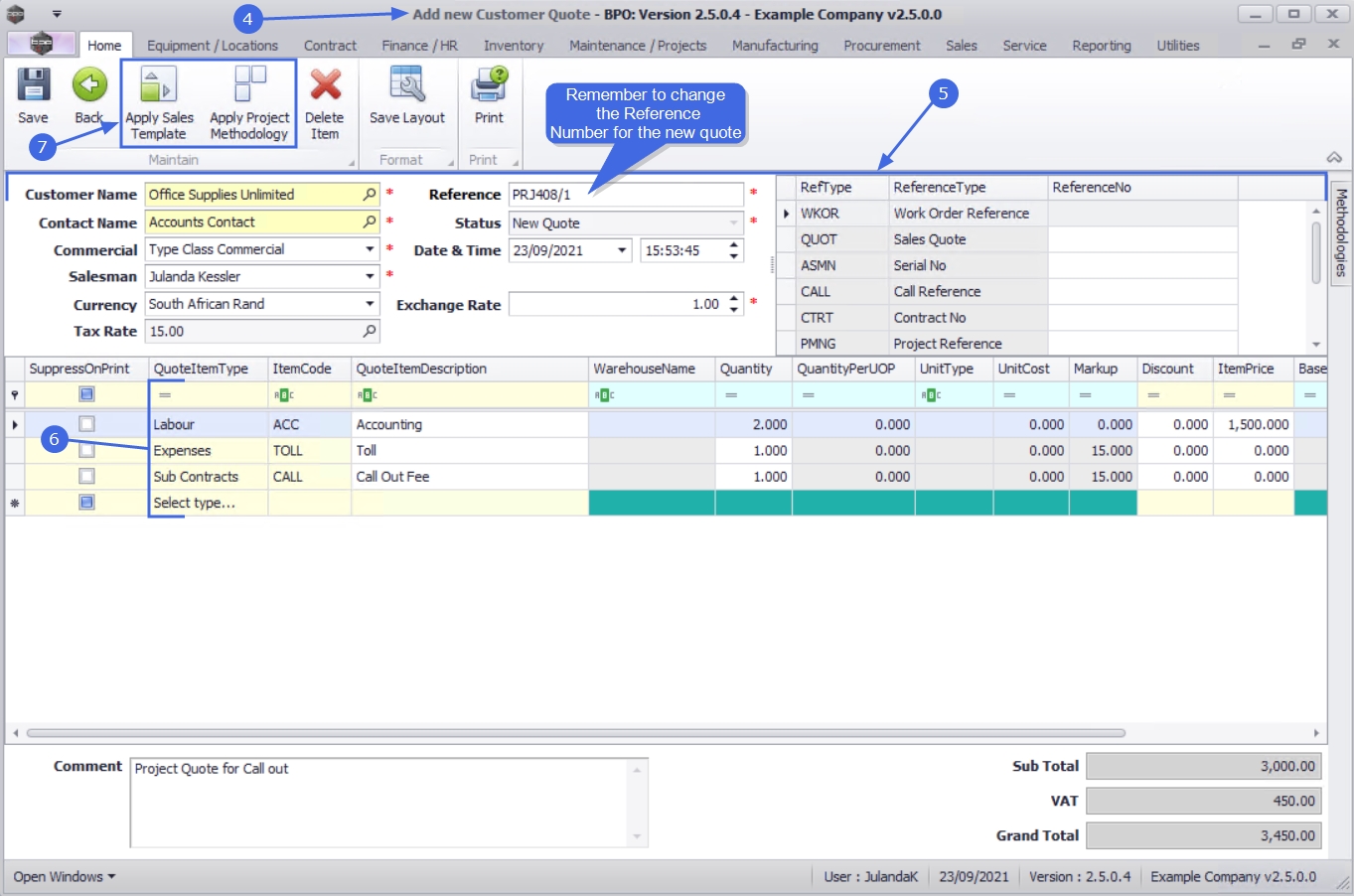Screen dimensions: 1354x896
Task: Open the Inventory ribbon tab
Action: click(x=514, y=46)
